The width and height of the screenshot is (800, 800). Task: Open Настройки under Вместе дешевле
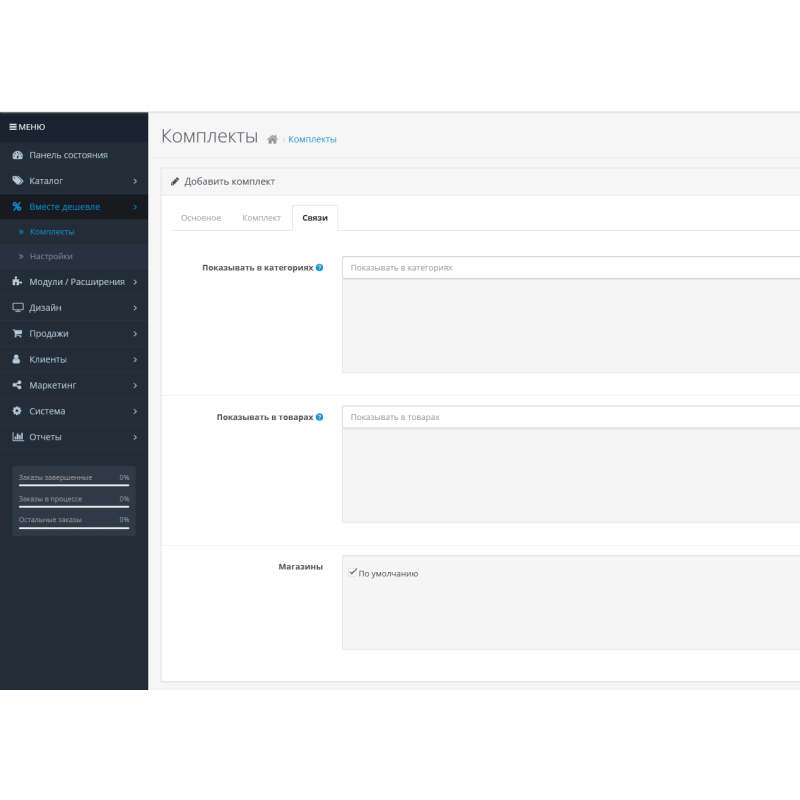tap(50, 256)
